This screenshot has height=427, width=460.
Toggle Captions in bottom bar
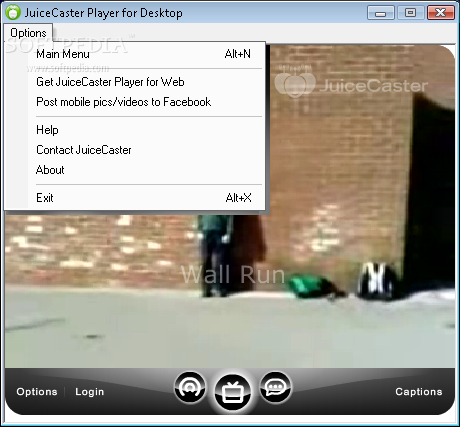(419, 392)
